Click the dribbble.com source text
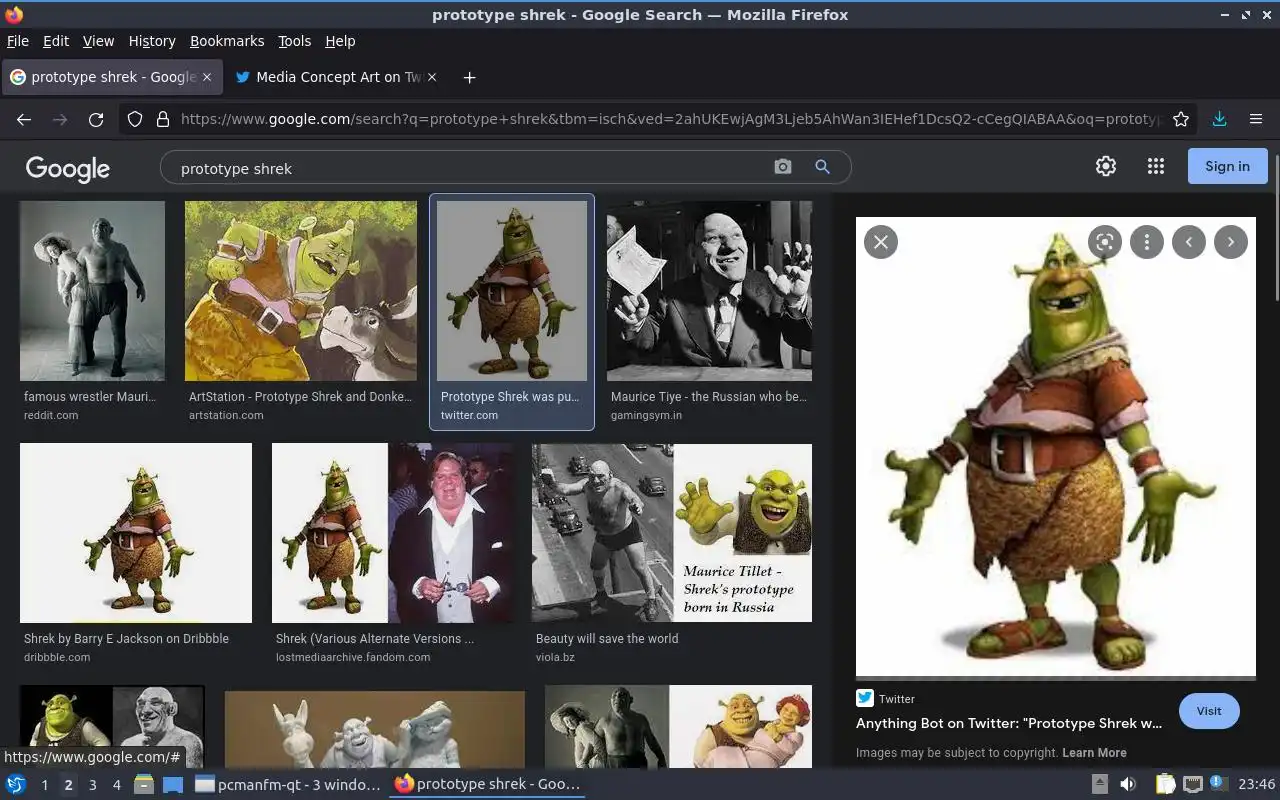 click(57, 657)
